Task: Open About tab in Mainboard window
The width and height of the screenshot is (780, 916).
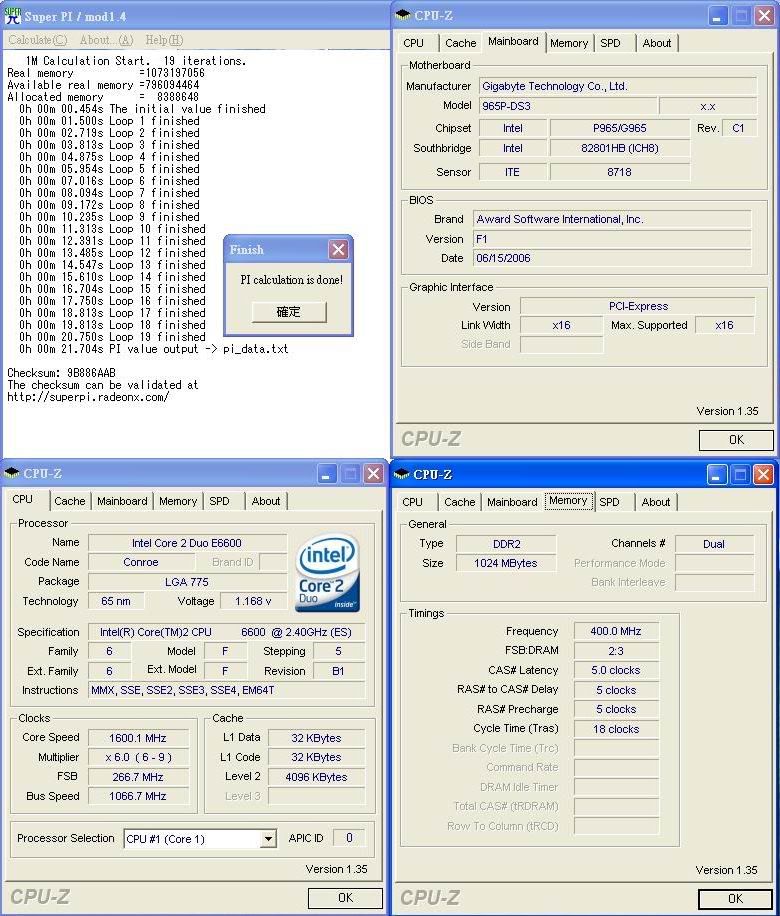Action: (x=657, y=43)
